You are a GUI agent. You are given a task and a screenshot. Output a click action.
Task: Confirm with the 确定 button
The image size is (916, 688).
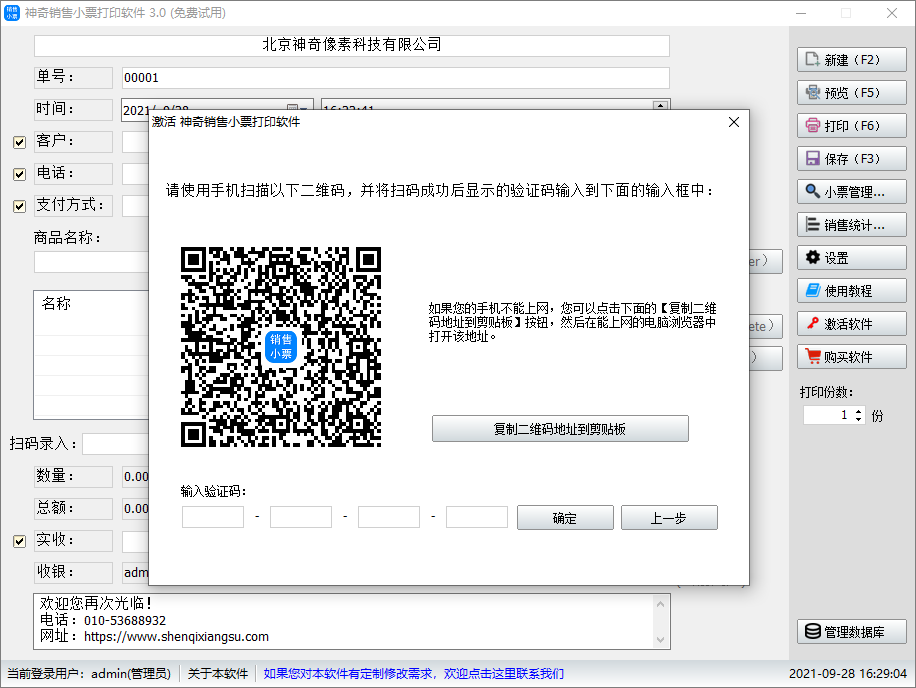(565, 518)
